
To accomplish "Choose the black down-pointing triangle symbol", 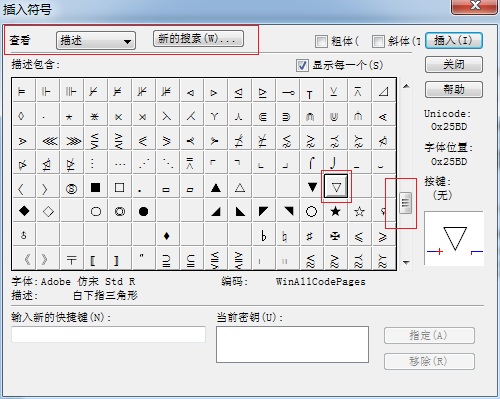I will click(312, 187).
